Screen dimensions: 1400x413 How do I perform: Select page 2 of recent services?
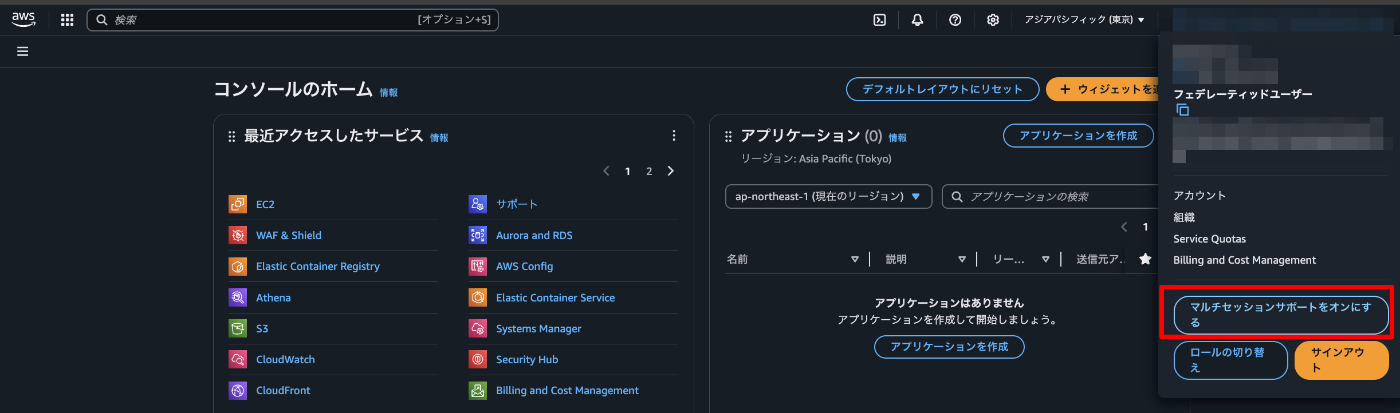click(649, 171)
